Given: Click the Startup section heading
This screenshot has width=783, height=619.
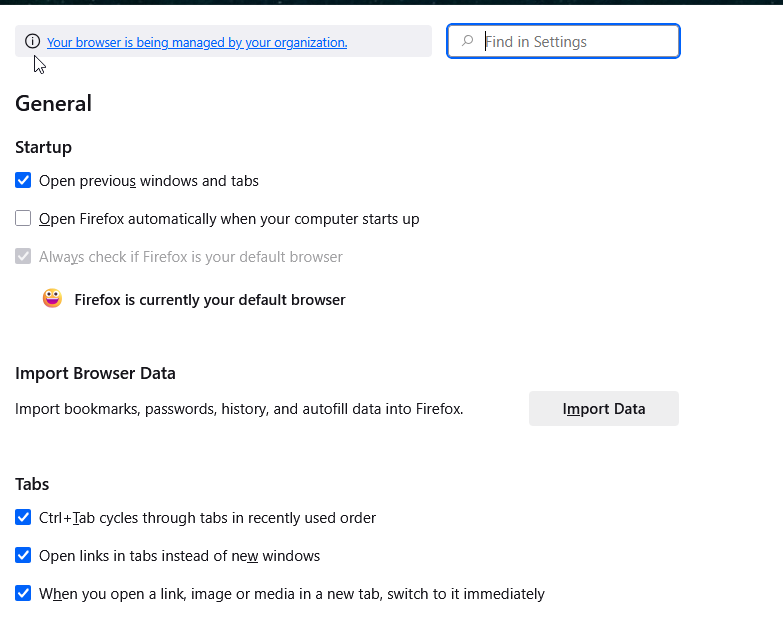Looking at the screenshot, I should coord(43,147).
